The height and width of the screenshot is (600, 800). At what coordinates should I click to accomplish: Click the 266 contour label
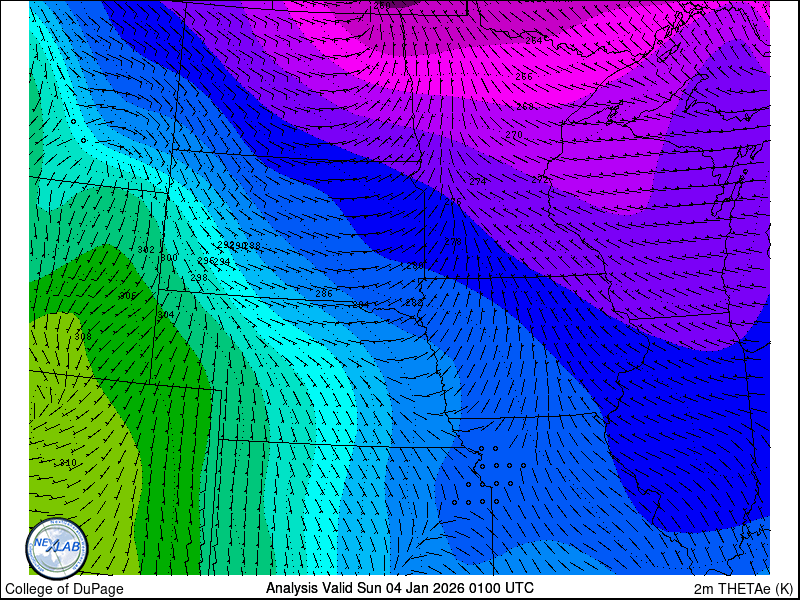(524, 77)
